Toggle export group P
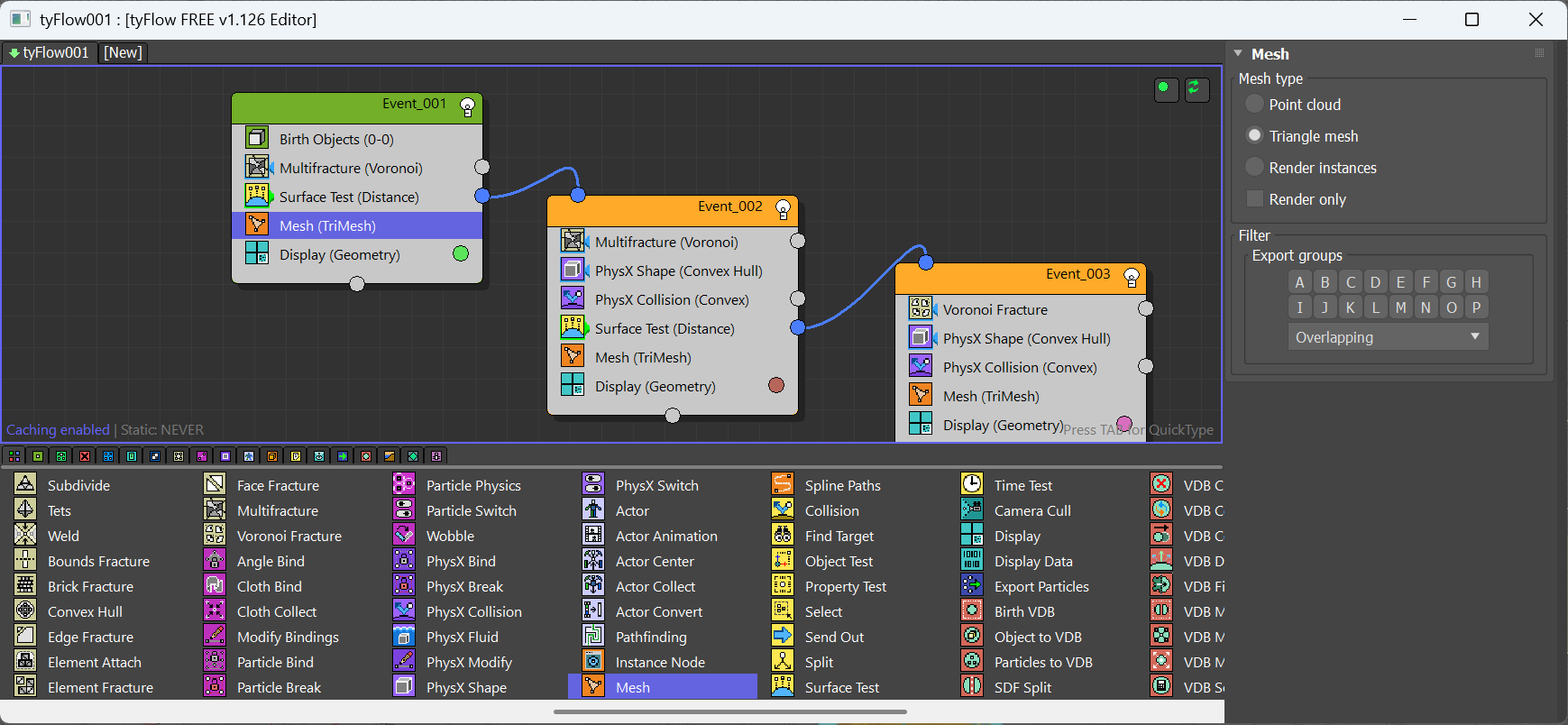The height and width of the screenshot is (725, 1568). coord(1476,307)
